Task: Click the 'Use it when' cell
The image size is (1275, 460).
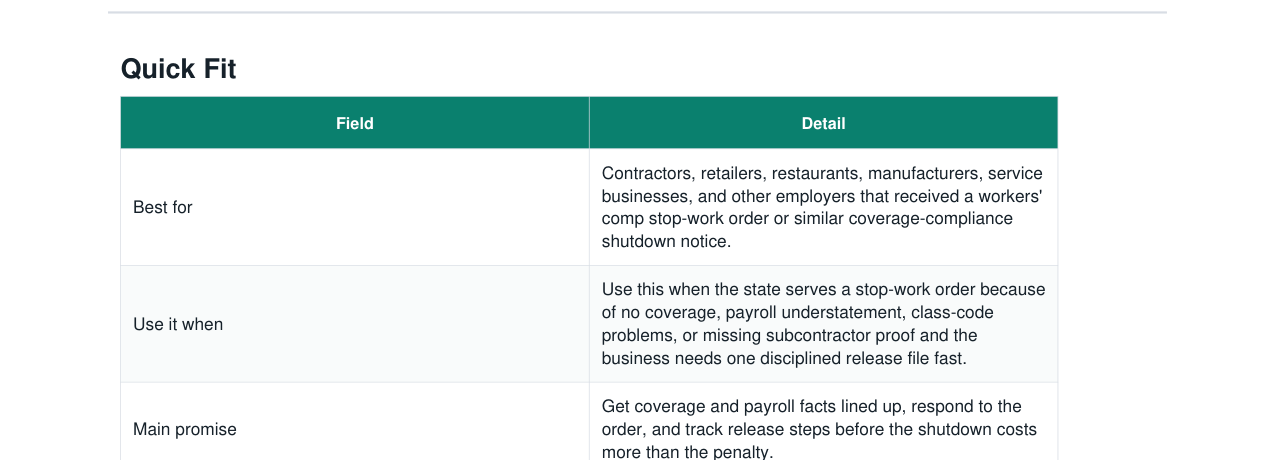Action: [x=355, y=324]
